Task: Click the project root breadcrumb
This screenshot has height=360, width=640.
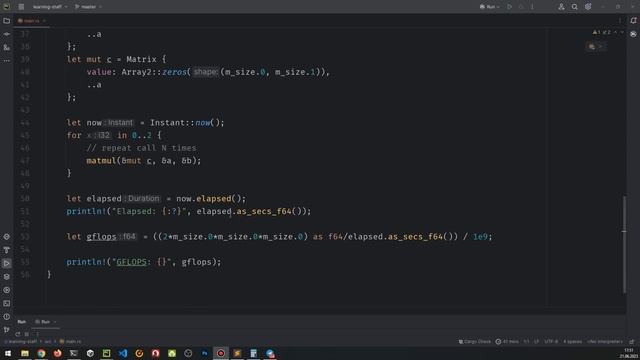Action: [20, 342]
